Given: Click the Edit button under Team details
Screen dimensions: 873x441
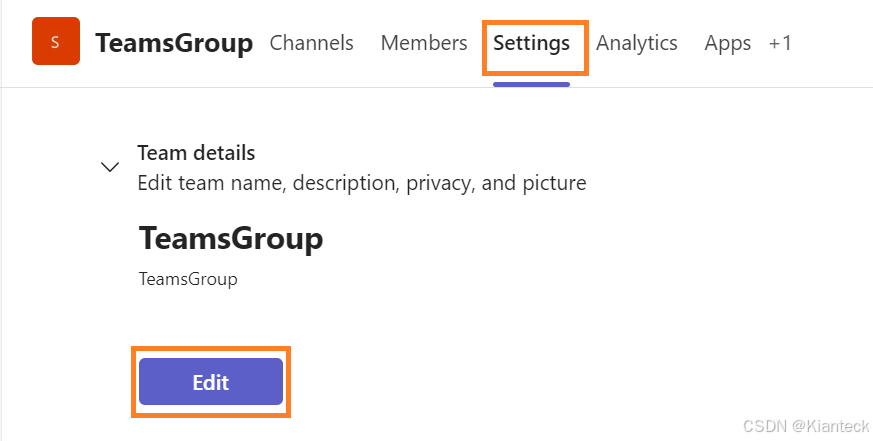Looking at the screenshot, I should pyautogui.click(x=211, y=382).
